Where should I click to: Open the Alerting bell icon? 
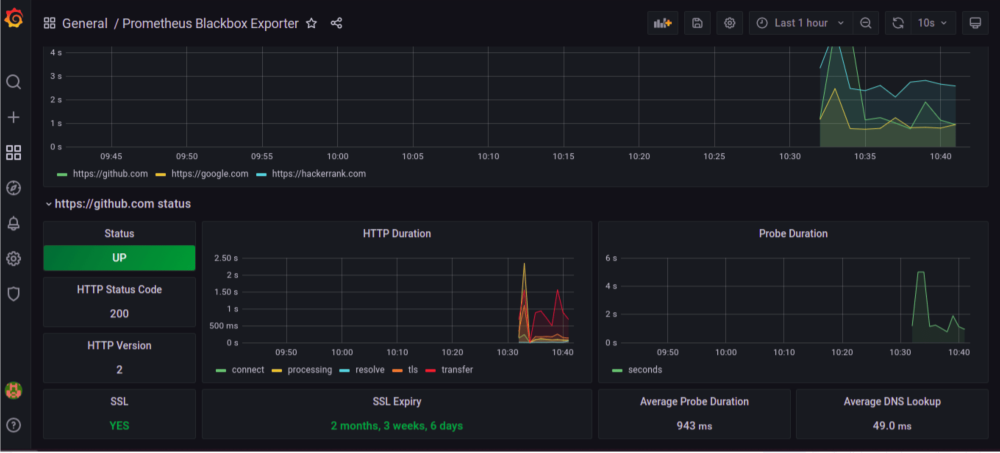point(13,223)
